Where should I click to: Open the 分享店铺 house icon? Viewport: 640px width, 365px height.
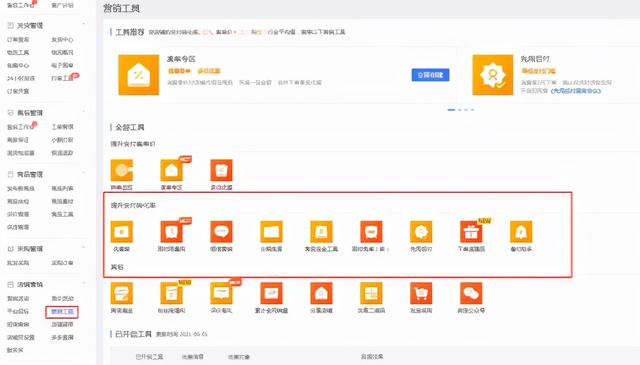tap(321, 293)
